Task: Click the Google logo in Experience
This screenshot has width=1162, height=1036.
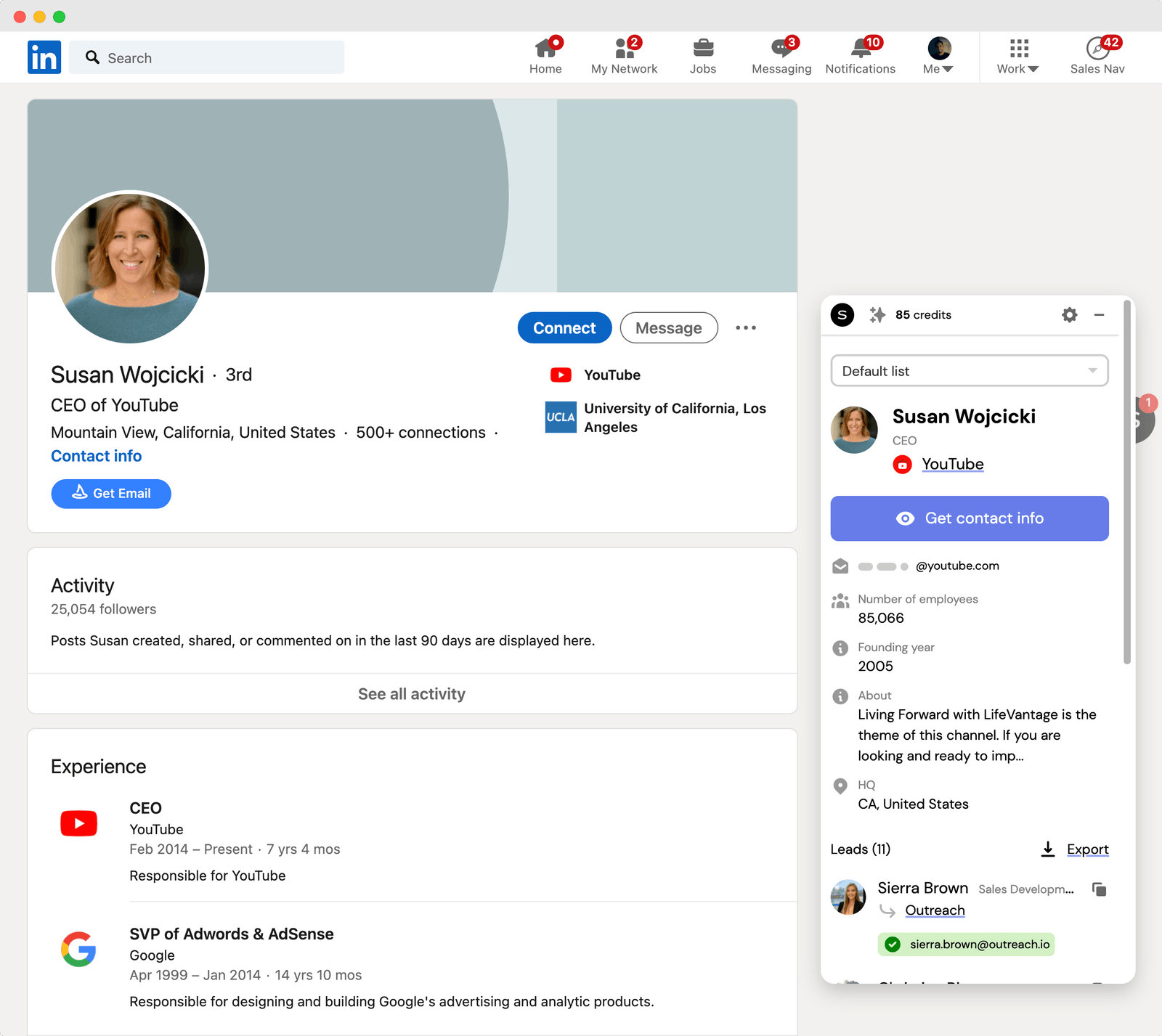Action: point(78,949)
